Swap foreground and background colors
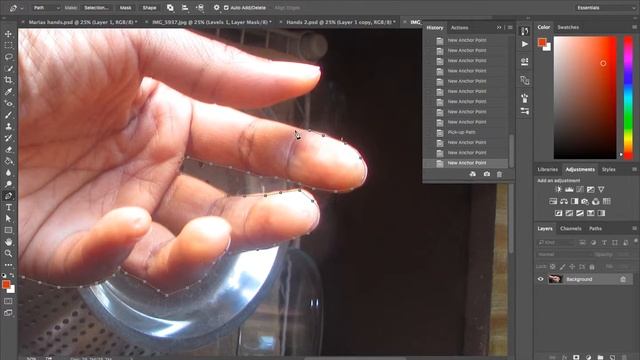Image resolution: width=640 pixels, height=360 pixels. (x=12, y=275)
